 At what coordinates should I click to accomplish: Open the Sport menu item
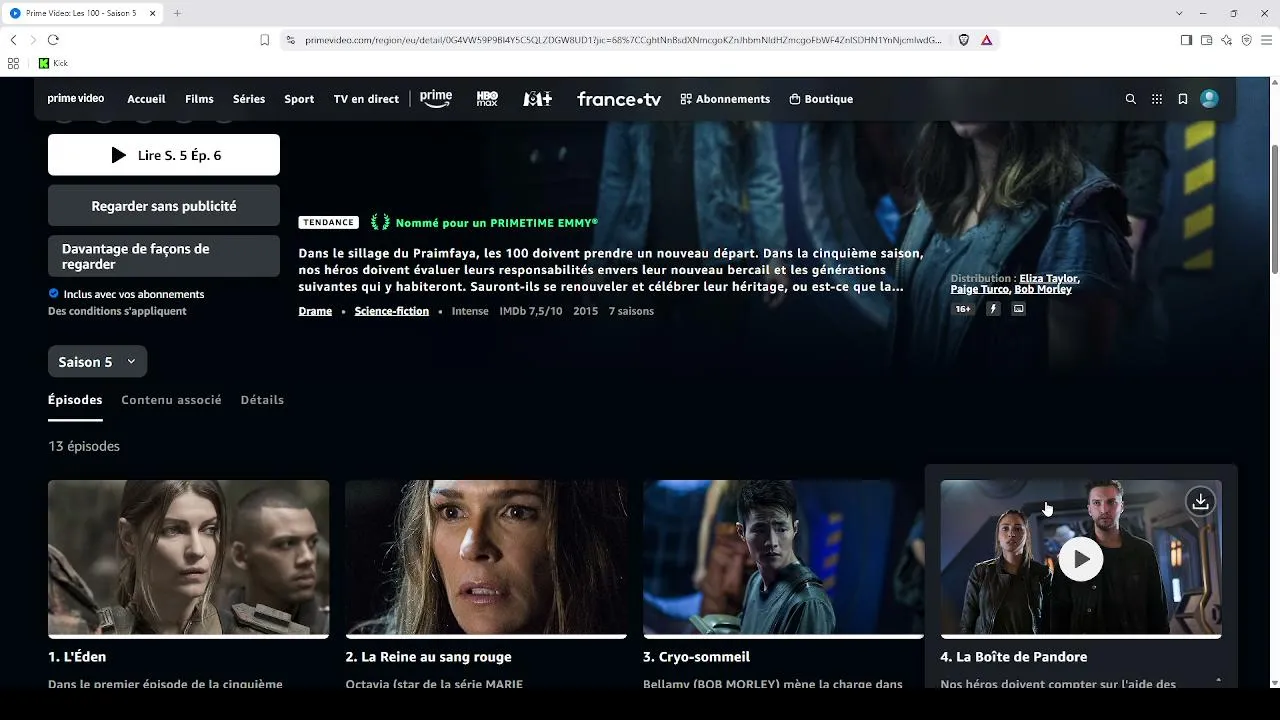(299, 99)
